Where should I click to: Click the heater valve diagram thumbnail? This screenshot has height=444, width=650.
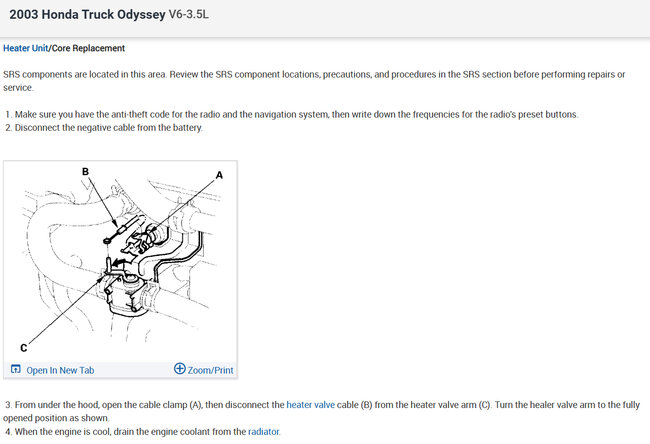120,261
